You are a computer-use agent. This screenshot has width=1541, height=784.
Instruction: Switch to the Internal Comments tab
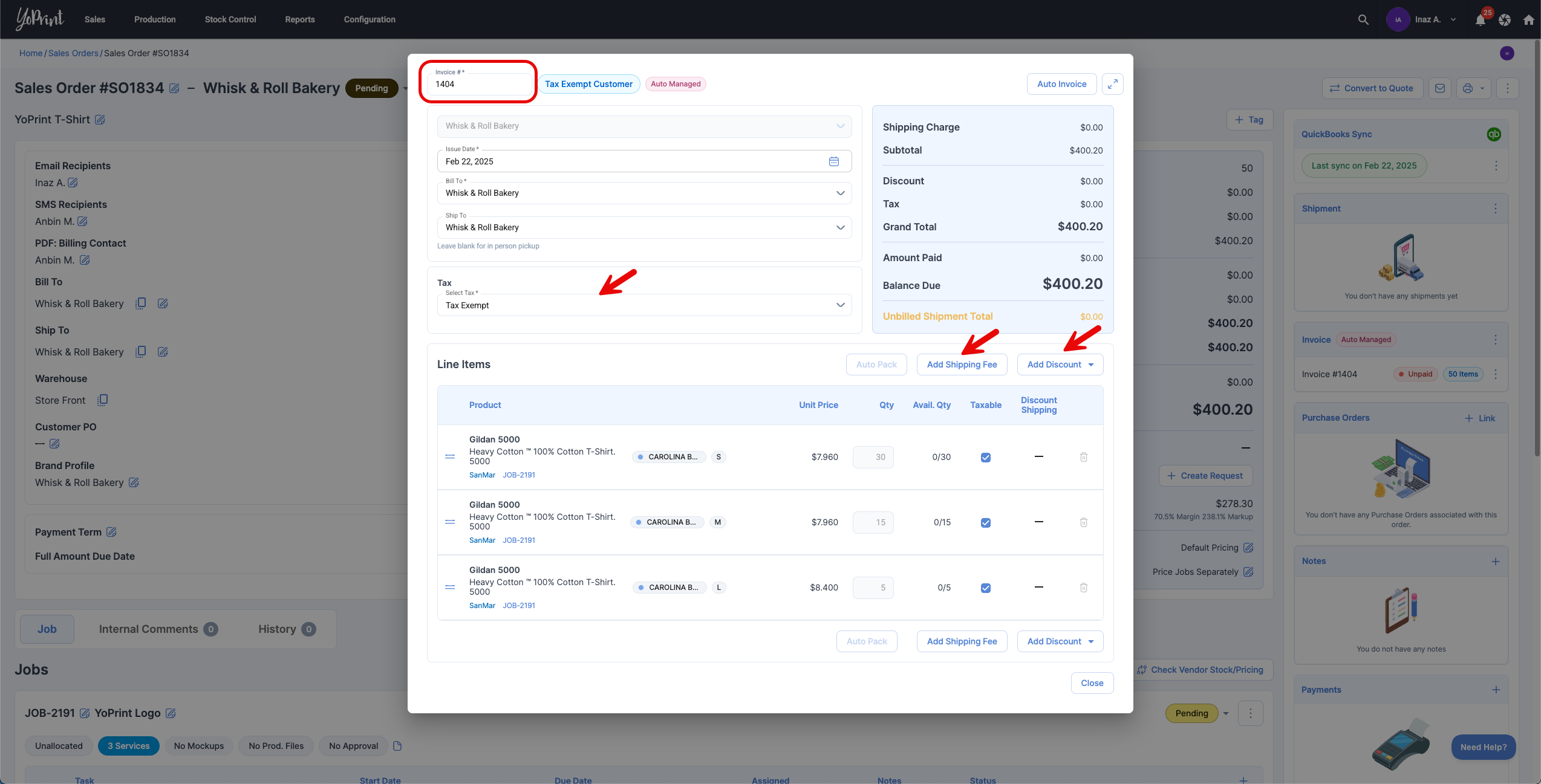[158, 629]
